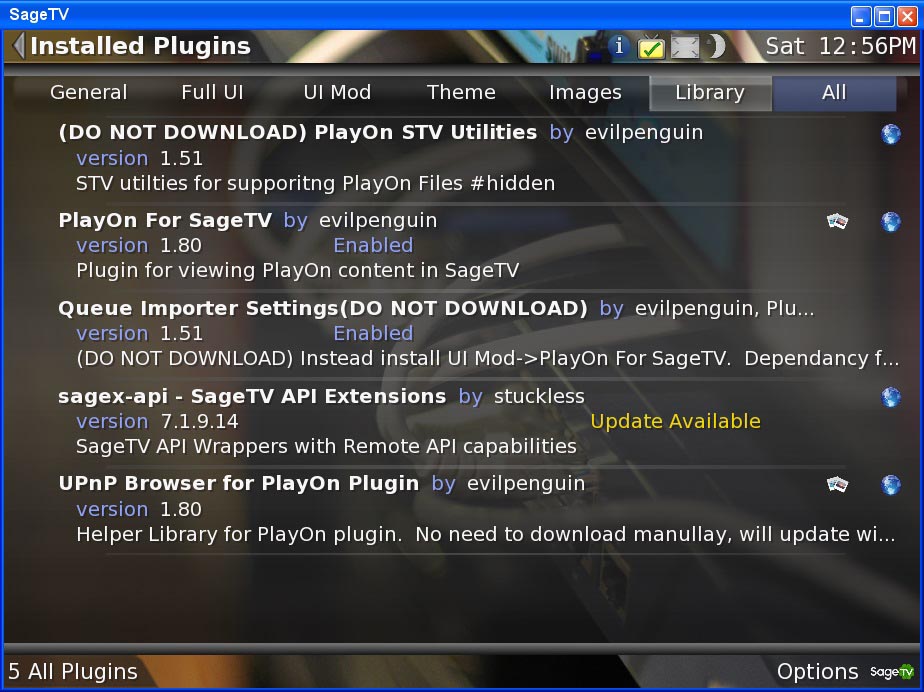Viewport: 924px width, 692px height.
Task: Click the SageTV logo in bottom bar
Action: coord(892,671)
